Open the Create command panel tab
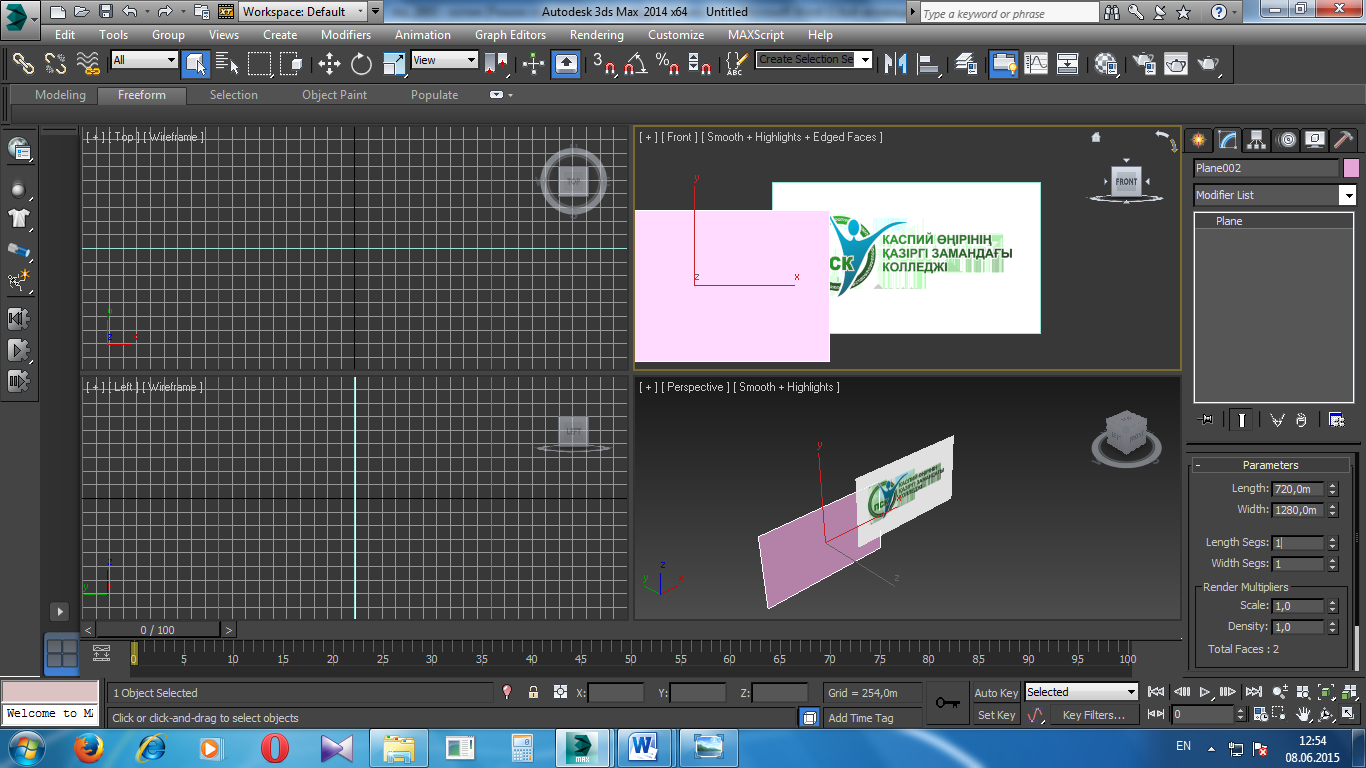This screenshot has width=1366, height=768. click(1198, 140)
